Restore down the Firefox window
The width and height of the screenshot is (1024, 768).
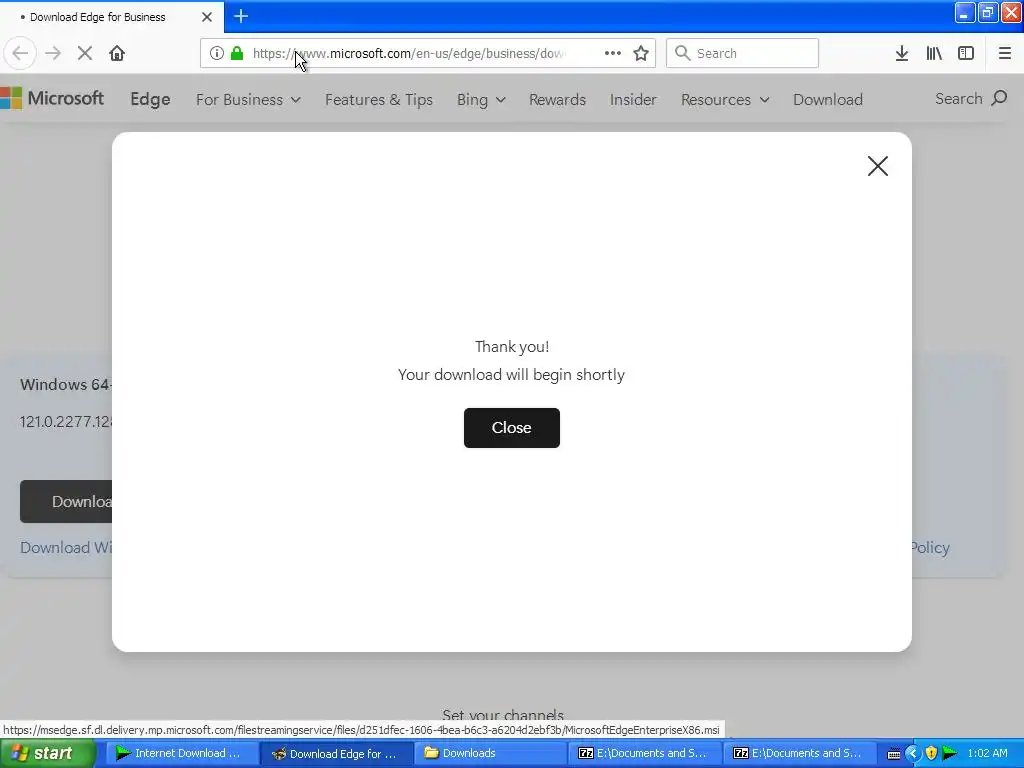click(988, 12)
